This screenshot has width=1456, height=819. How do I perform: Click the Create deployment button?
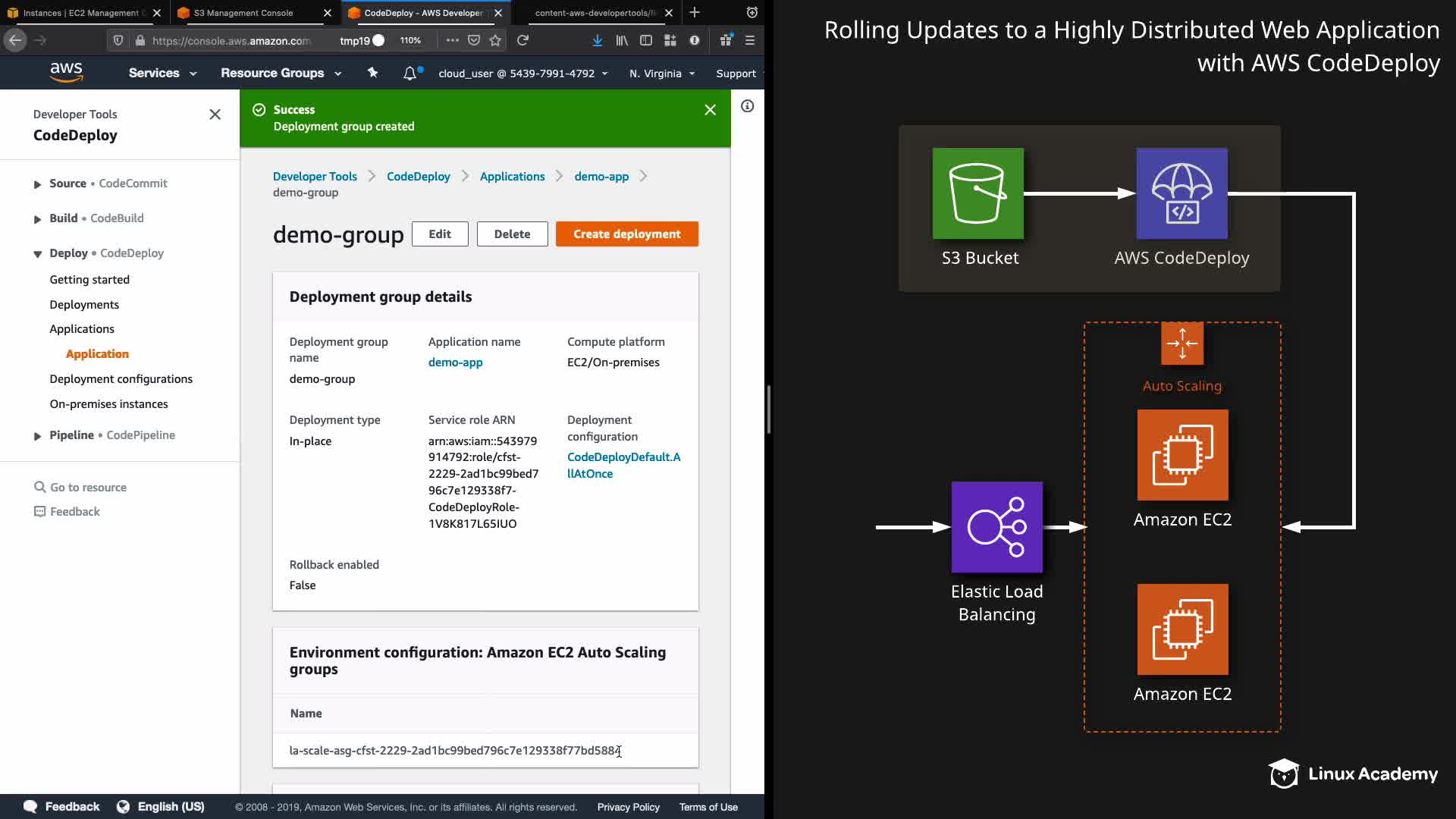click(626, 234)
